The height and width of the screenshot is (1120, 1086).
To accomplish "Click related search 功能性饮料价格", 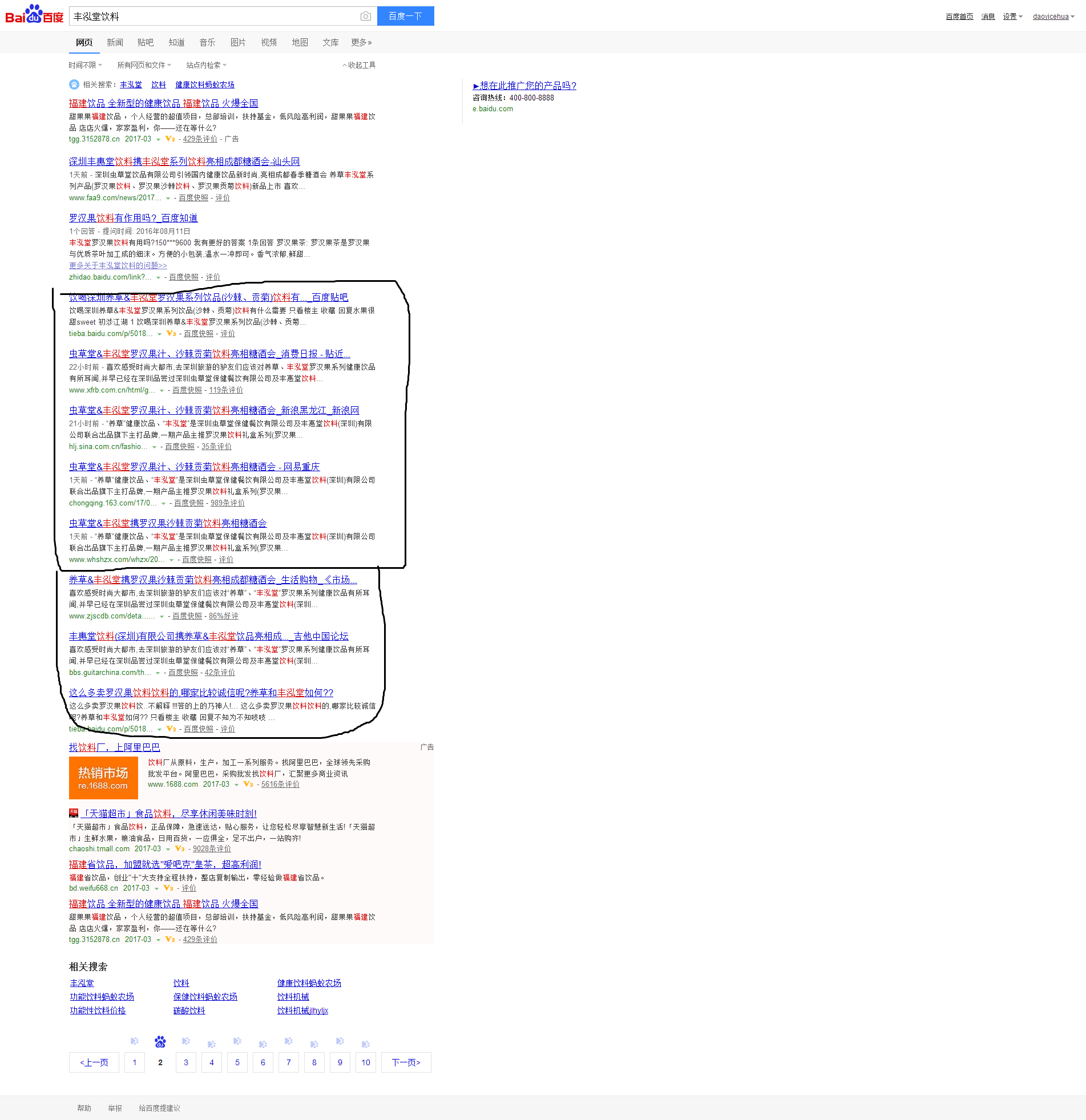I will [x=98, y=1011].
